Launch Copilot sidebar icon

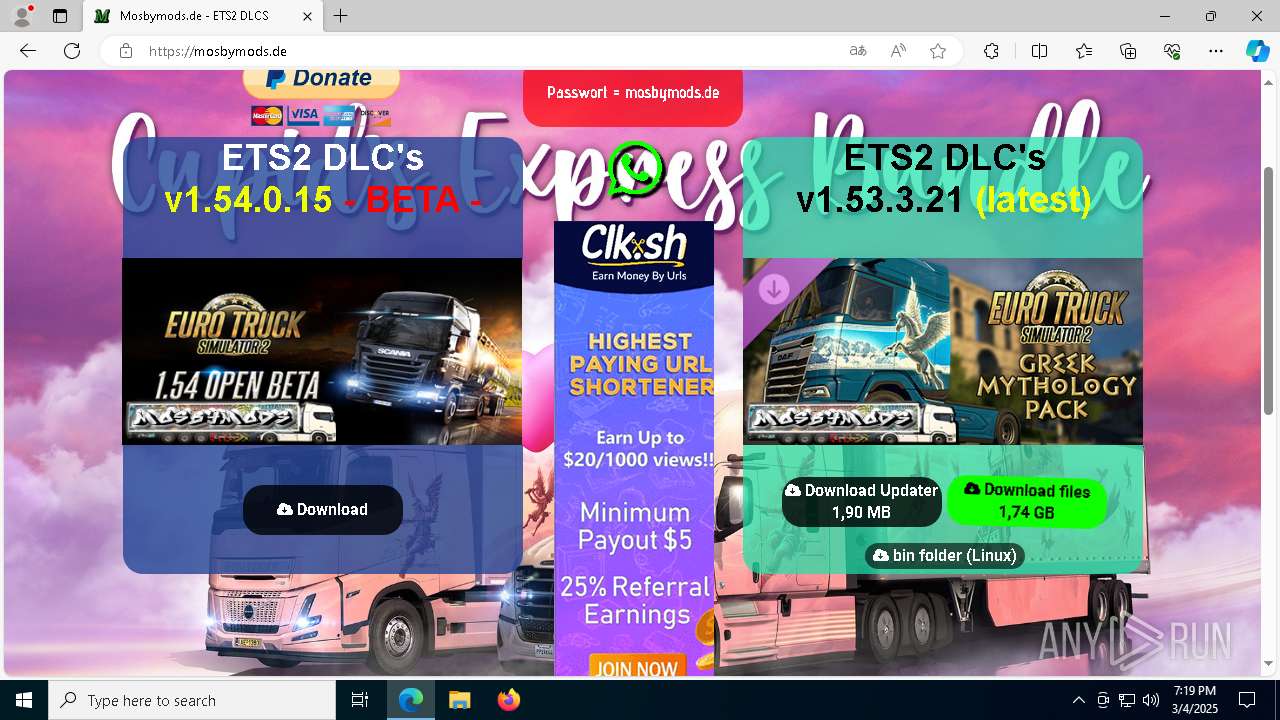point(1257,51)
